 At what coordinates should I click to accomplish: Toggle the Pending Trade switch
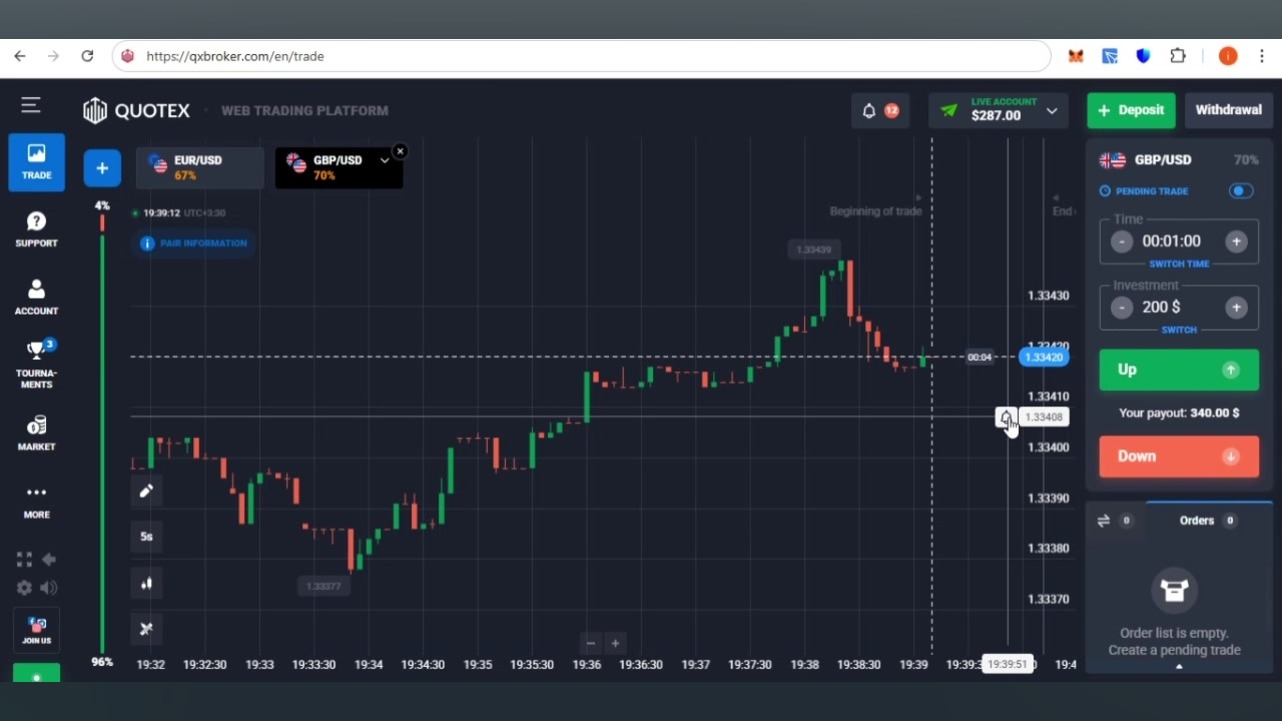click(1241, 191)
